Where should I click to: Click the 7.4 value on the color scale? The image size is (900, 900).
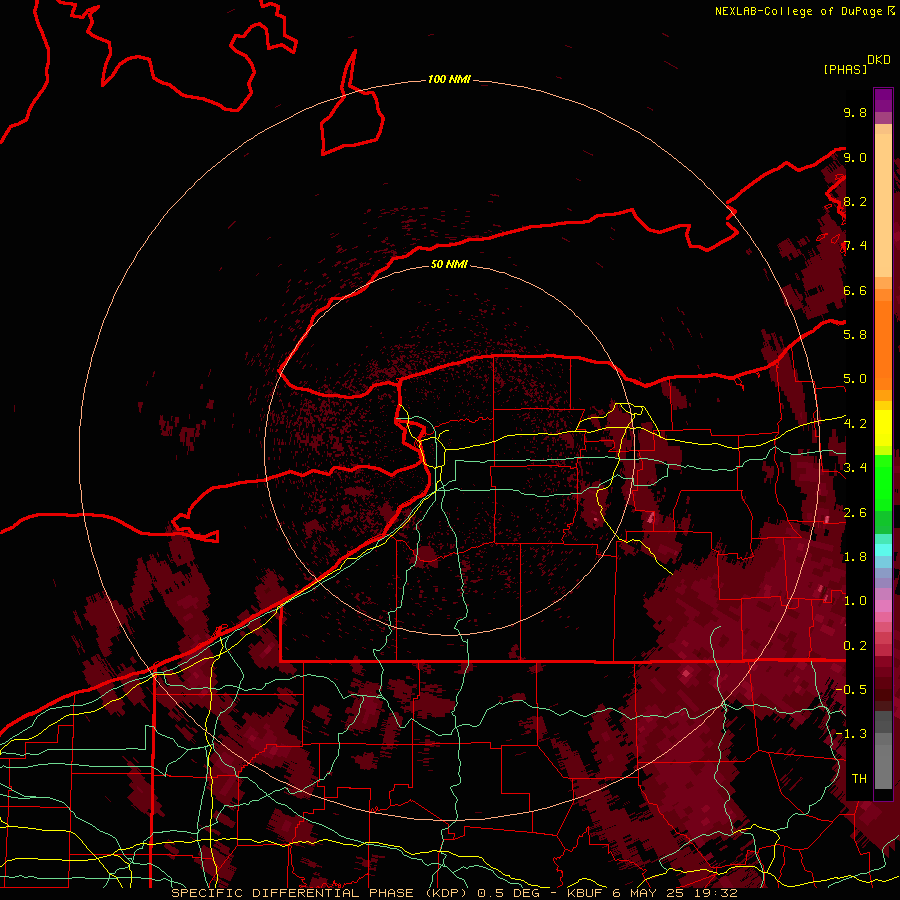855,246
